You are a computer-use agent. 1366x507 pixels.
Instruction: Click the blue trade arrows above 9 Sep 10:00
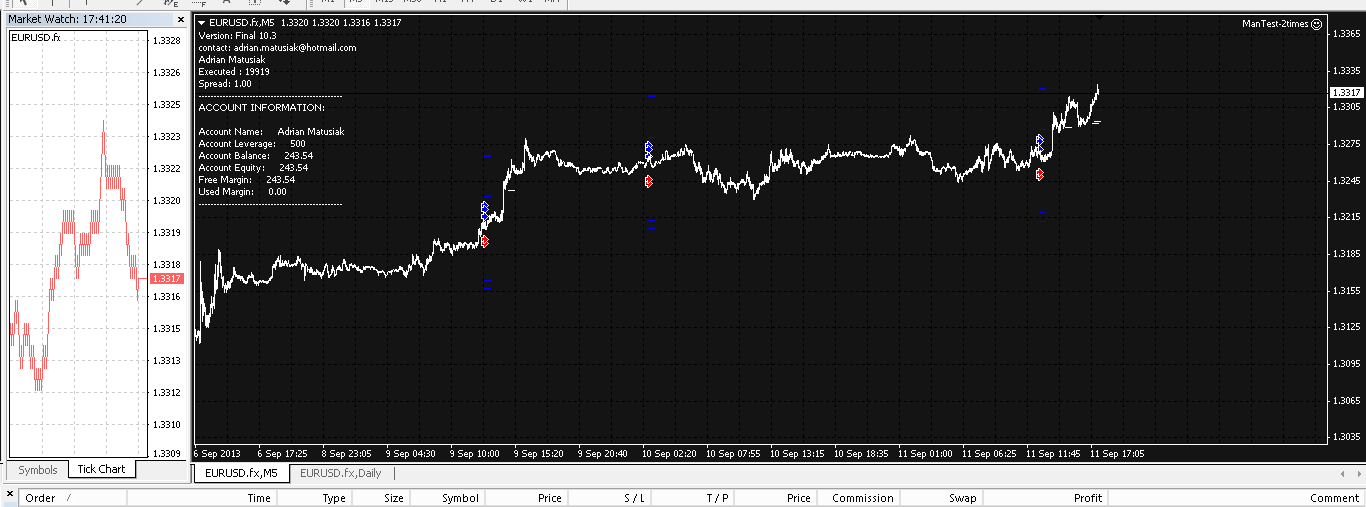coord(485,211)
